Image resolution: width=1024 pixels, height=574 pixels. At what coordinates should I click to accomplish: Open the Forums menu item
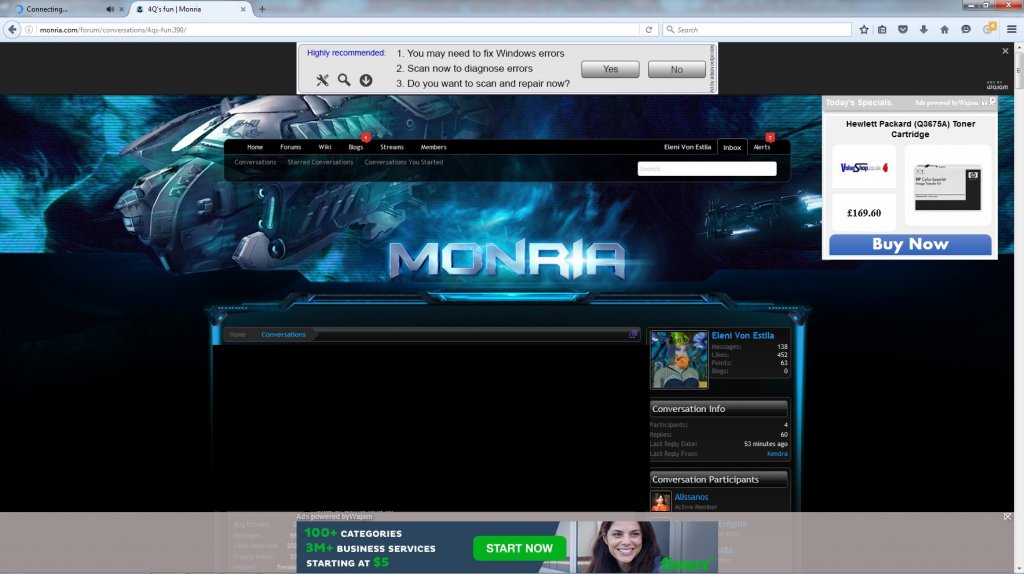290,147
